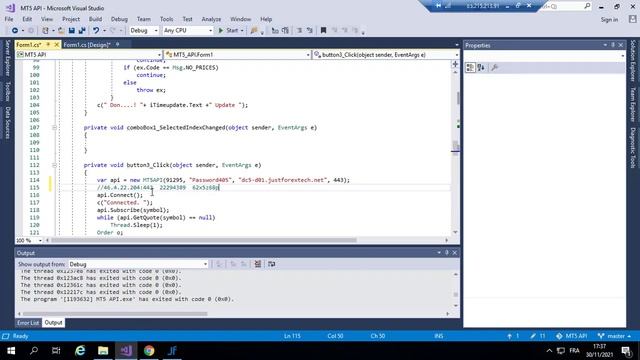
Task: Click the Increase Indent toolbar icon
Action: coord(309,31)
